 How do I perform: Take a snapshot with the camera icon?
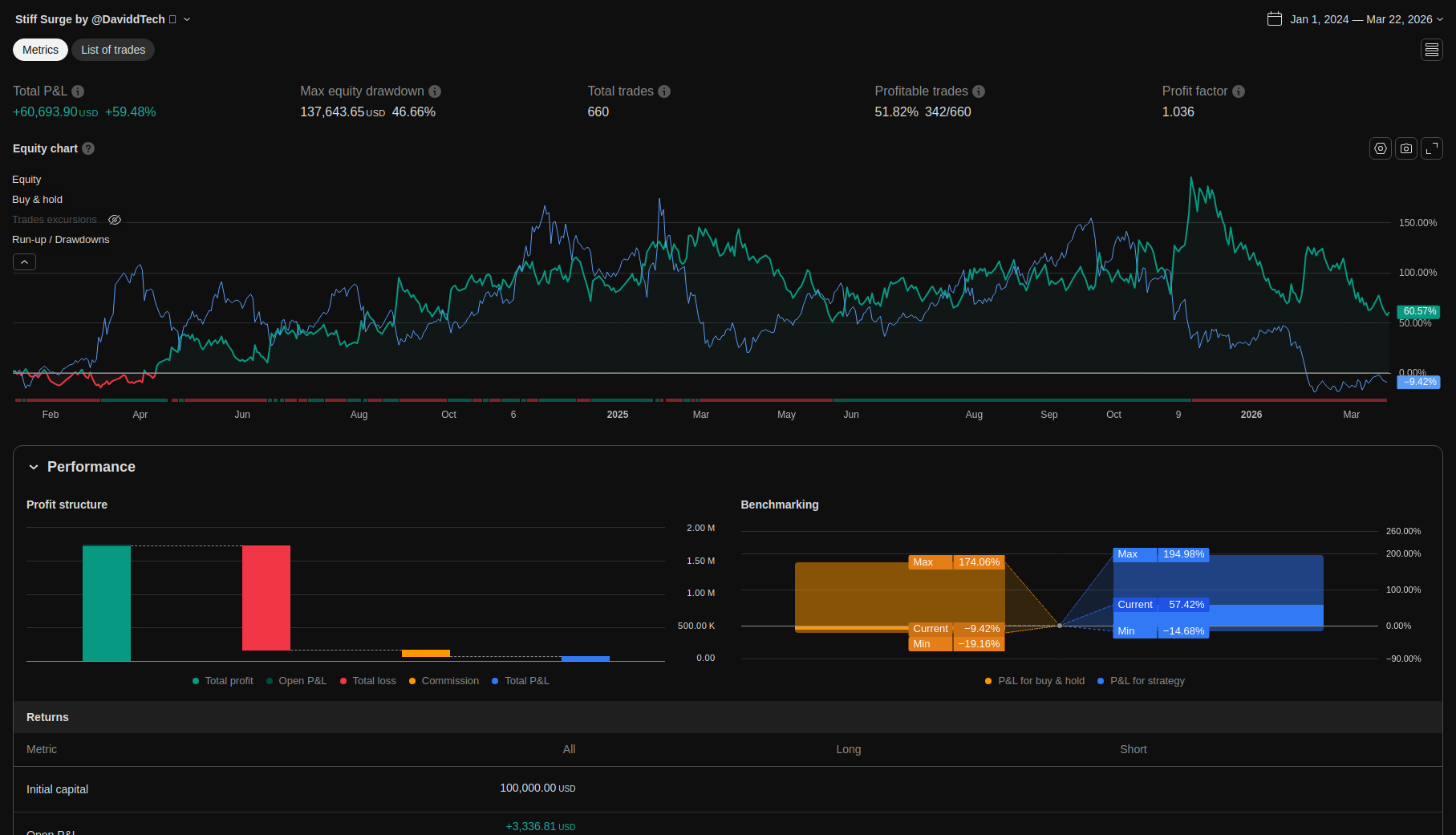1405,148
